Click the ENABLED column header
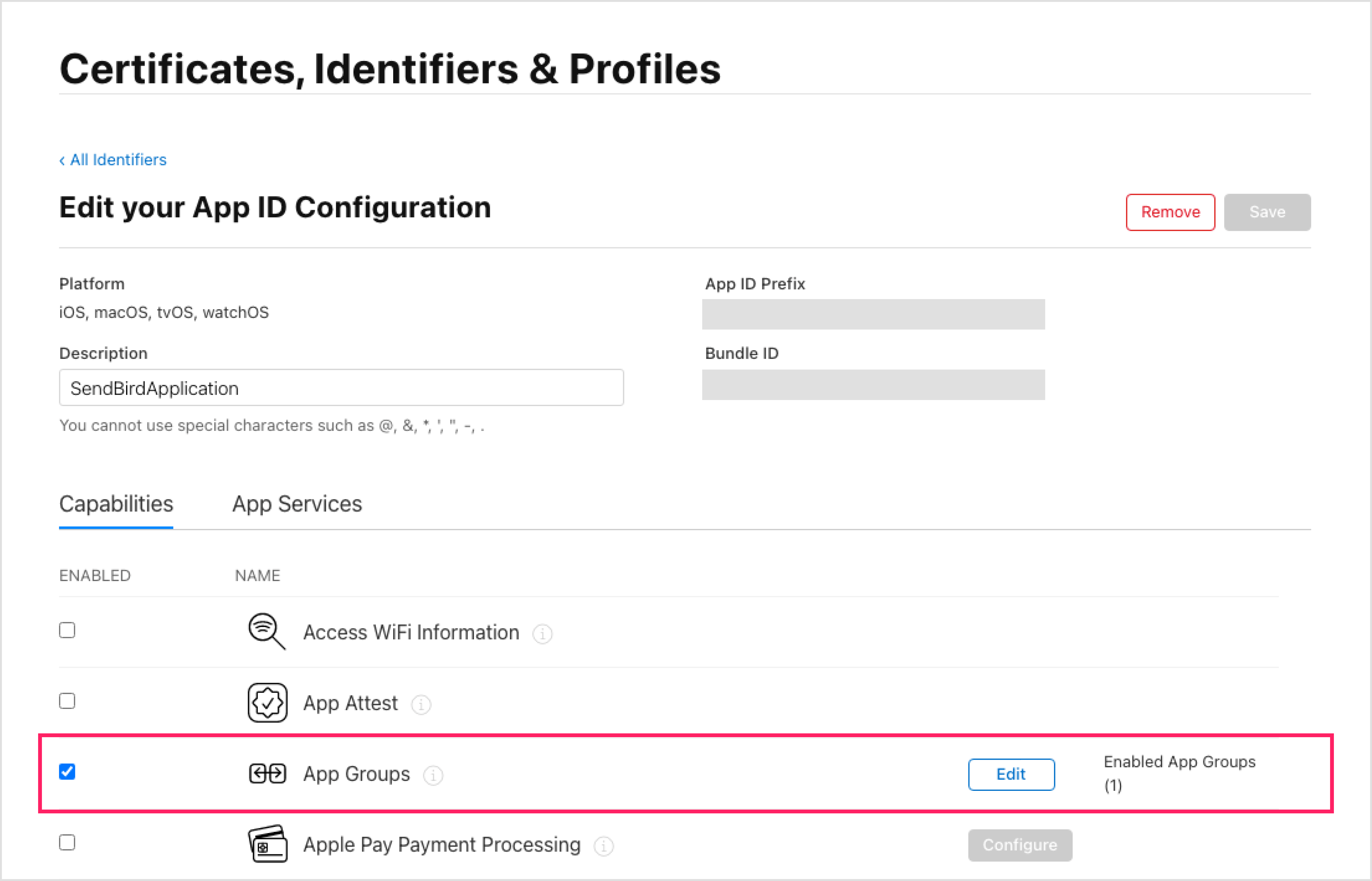Image resolution: width=1372 pixels, height=881 pixels. (95, 576)
